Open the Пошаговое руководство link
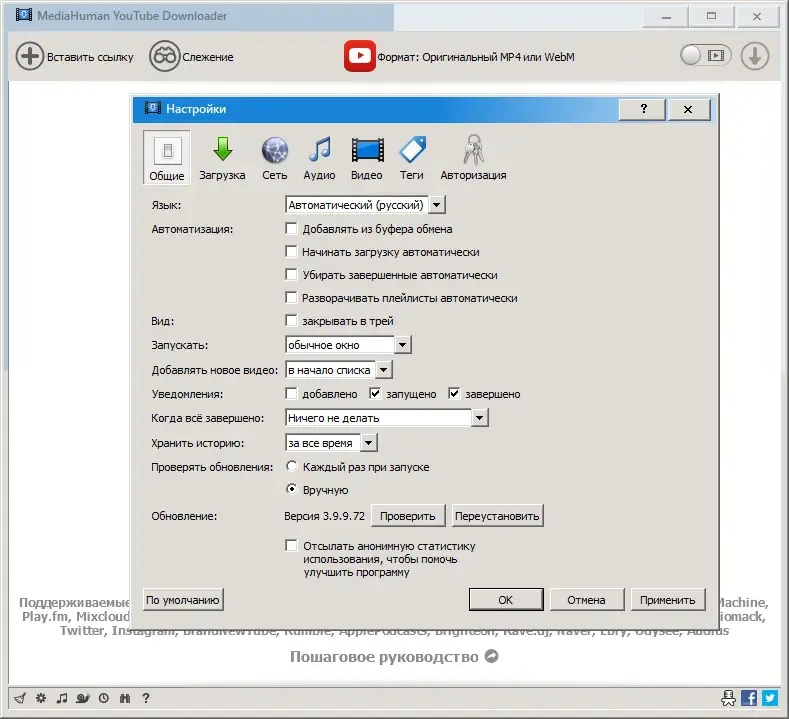The image size is (789, 719). point(384,657)
